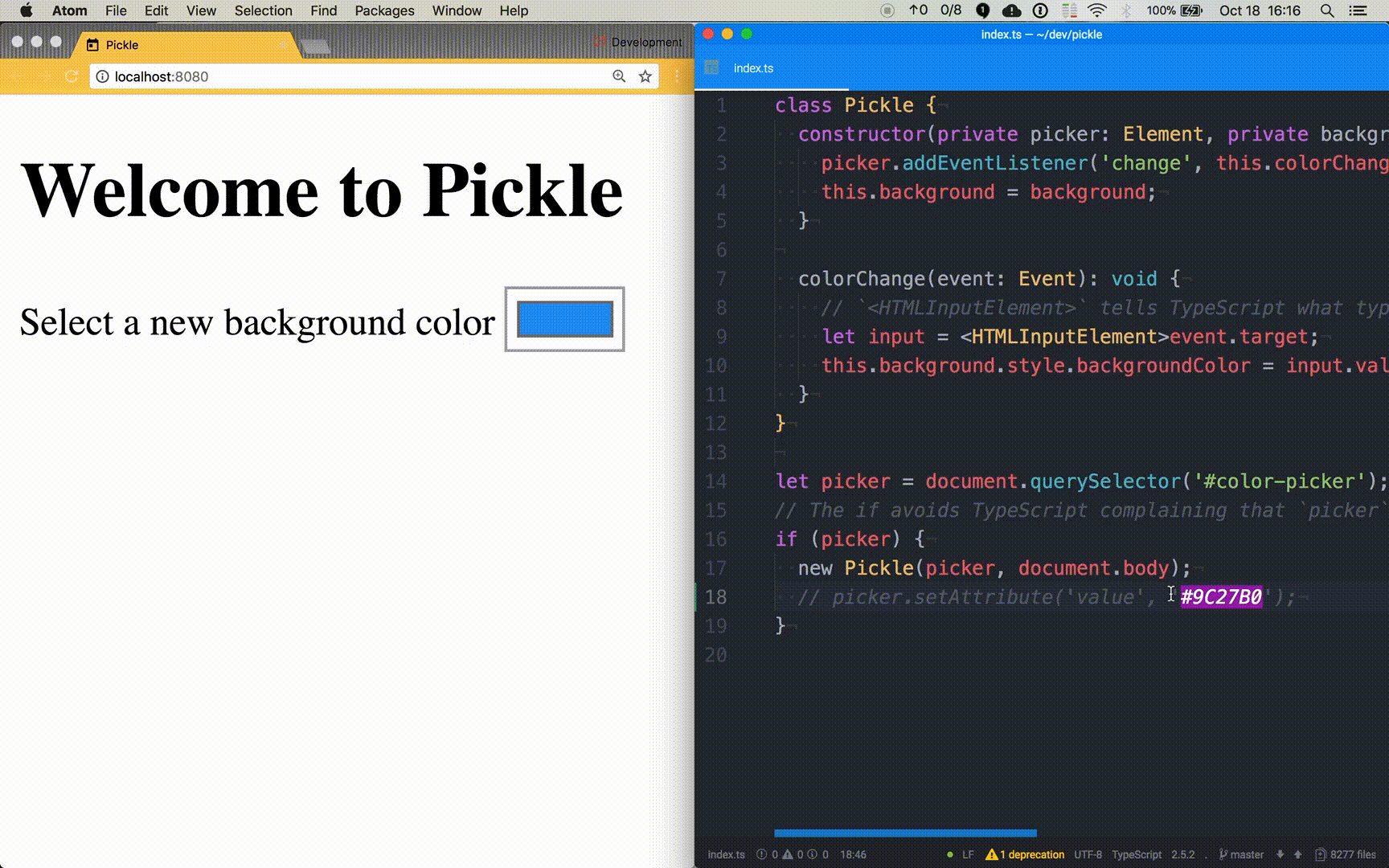
Task: Click TypeScript to switch the grammar
Action: [1139, 854]
